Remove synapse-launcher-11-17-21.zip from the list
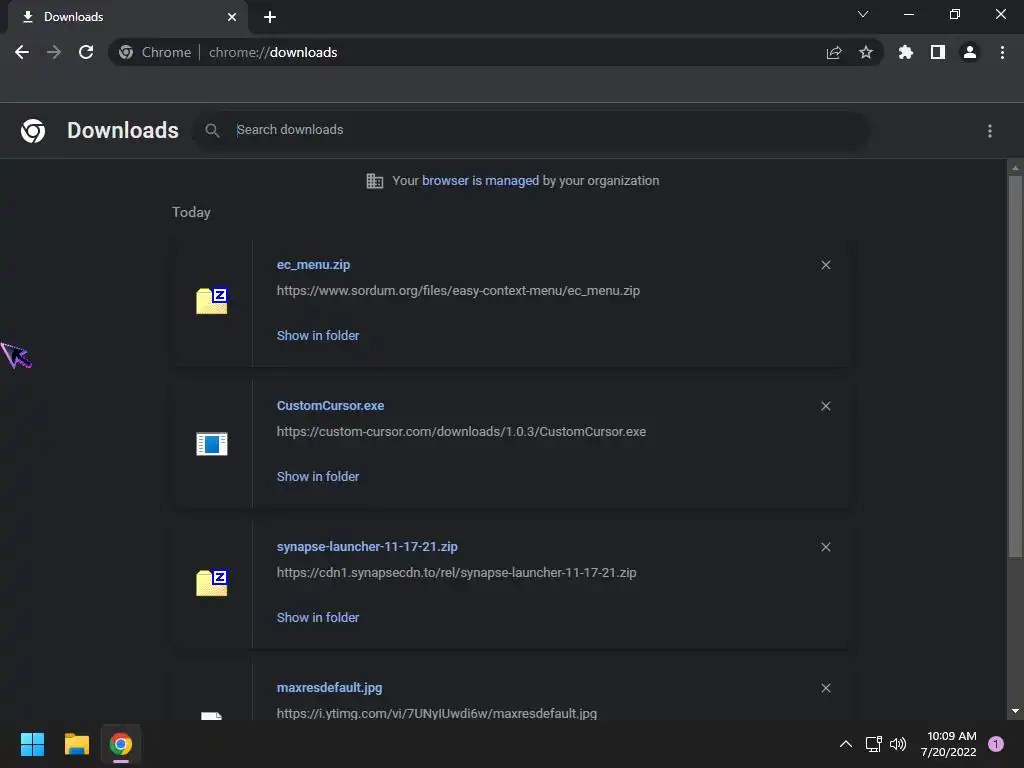The image size is (1024, 768). coord(826,547)
